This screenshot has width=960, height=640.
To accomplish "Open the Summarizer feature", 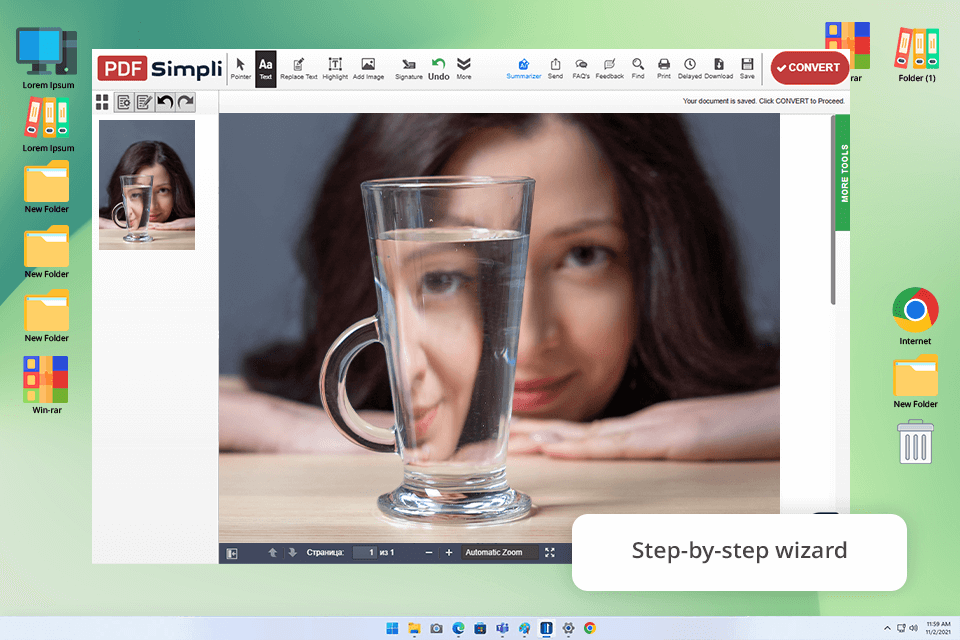I will (x=523, y=69).
